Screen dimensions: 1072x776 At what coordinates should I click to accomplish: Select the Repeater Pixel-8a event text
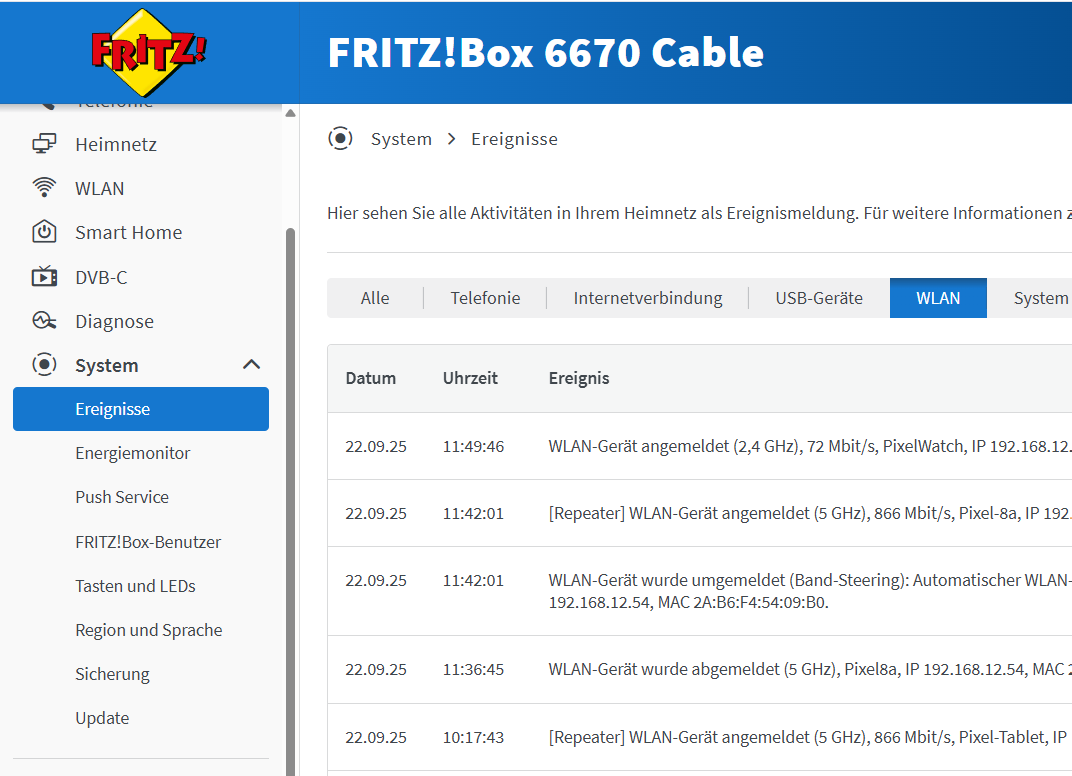click(809, 513)
